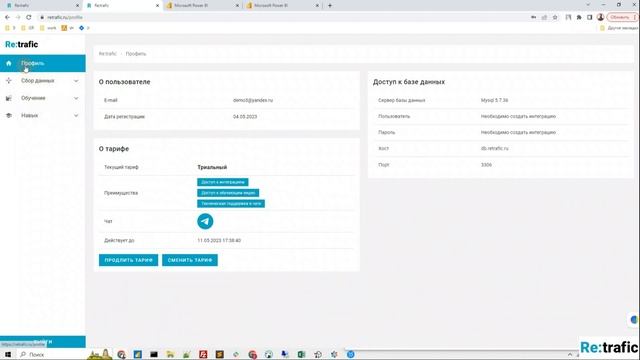Expand the Навык sidebar section
The width and height of the screenshot is (640, 360).
(x=76, y=116)
